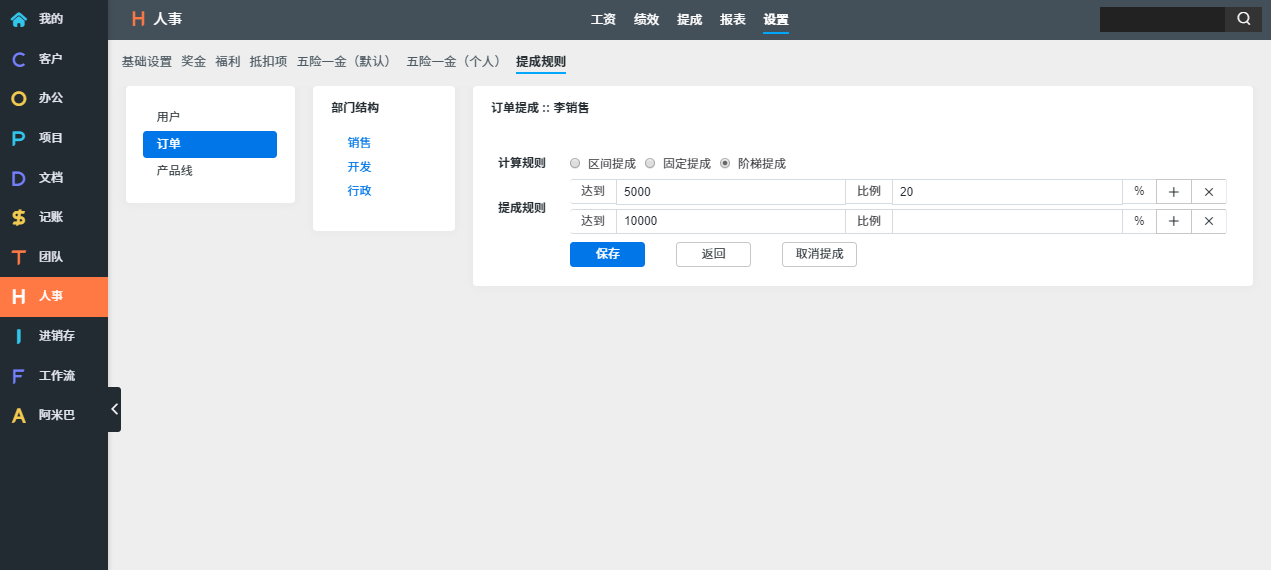Image resolution: width=1271 pixels, height=570 pixels.
Task: Expand the 销售 department node
Action: click(x=359, y=143)
